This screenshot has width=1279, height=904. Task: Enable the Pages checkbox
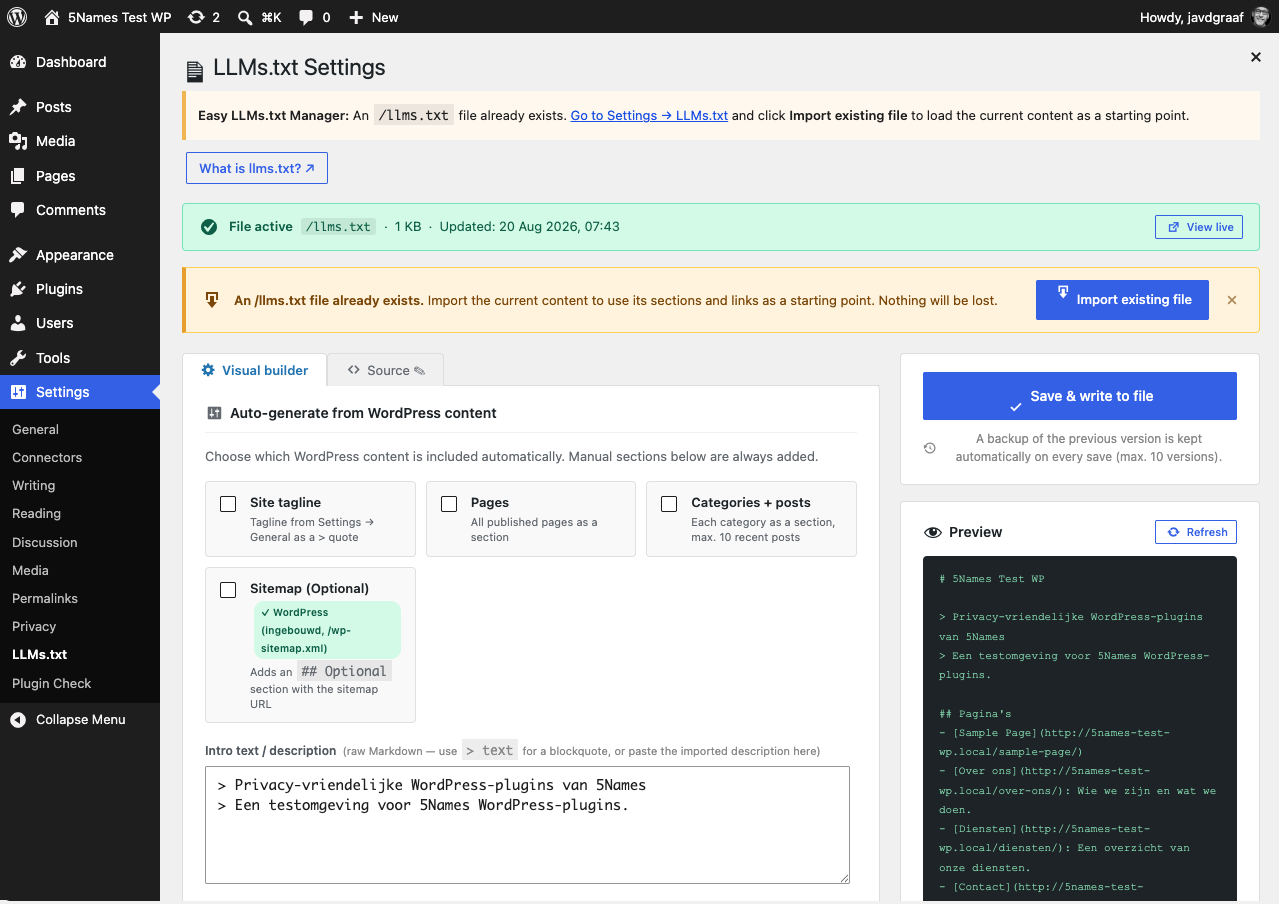pos(449,504)
